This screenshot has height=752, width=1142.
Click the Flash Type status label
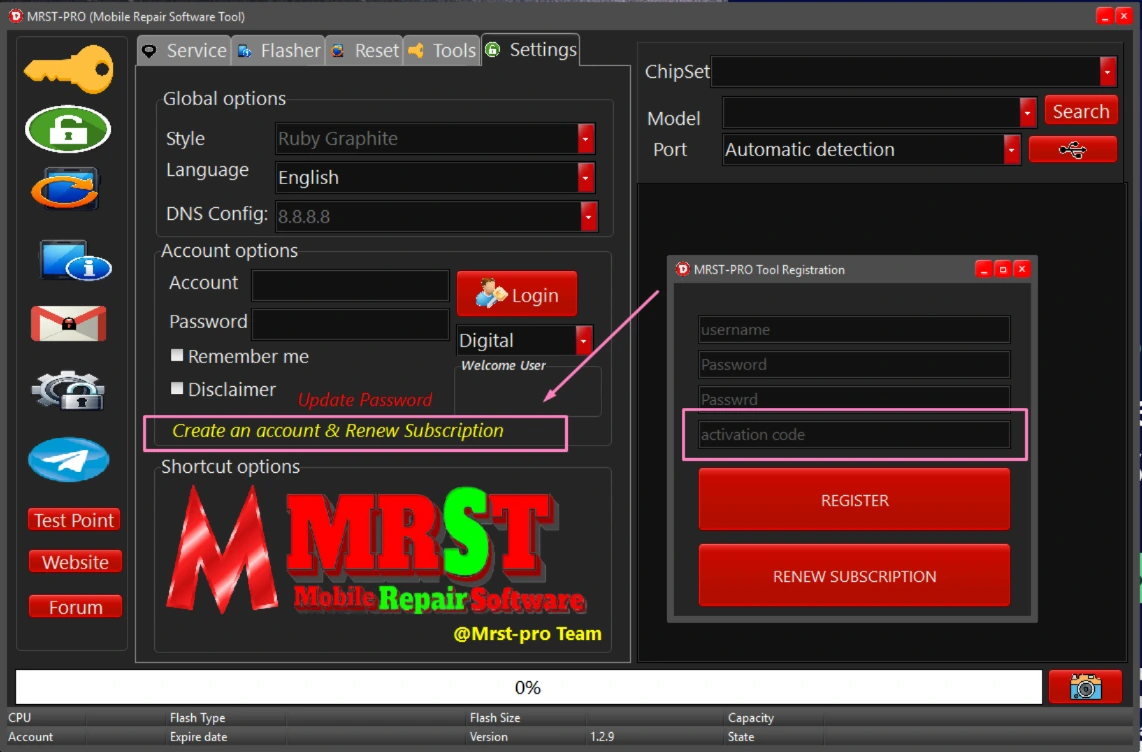pos(197,718)
